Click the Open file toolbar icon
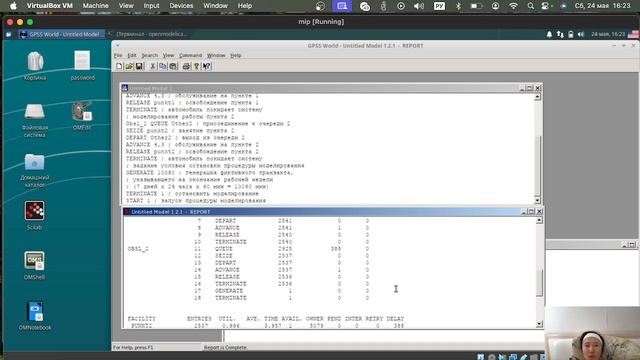The height and width of the screenshot is (360, 640). (x=129, y=66)
